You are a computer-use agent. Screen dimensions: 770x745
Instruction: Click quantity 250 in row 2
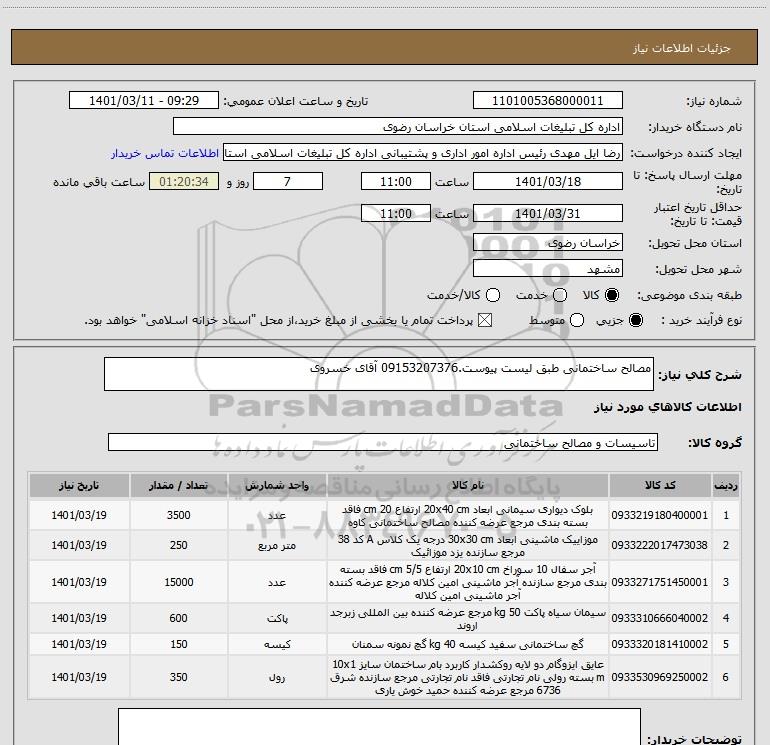click(178, 545)
